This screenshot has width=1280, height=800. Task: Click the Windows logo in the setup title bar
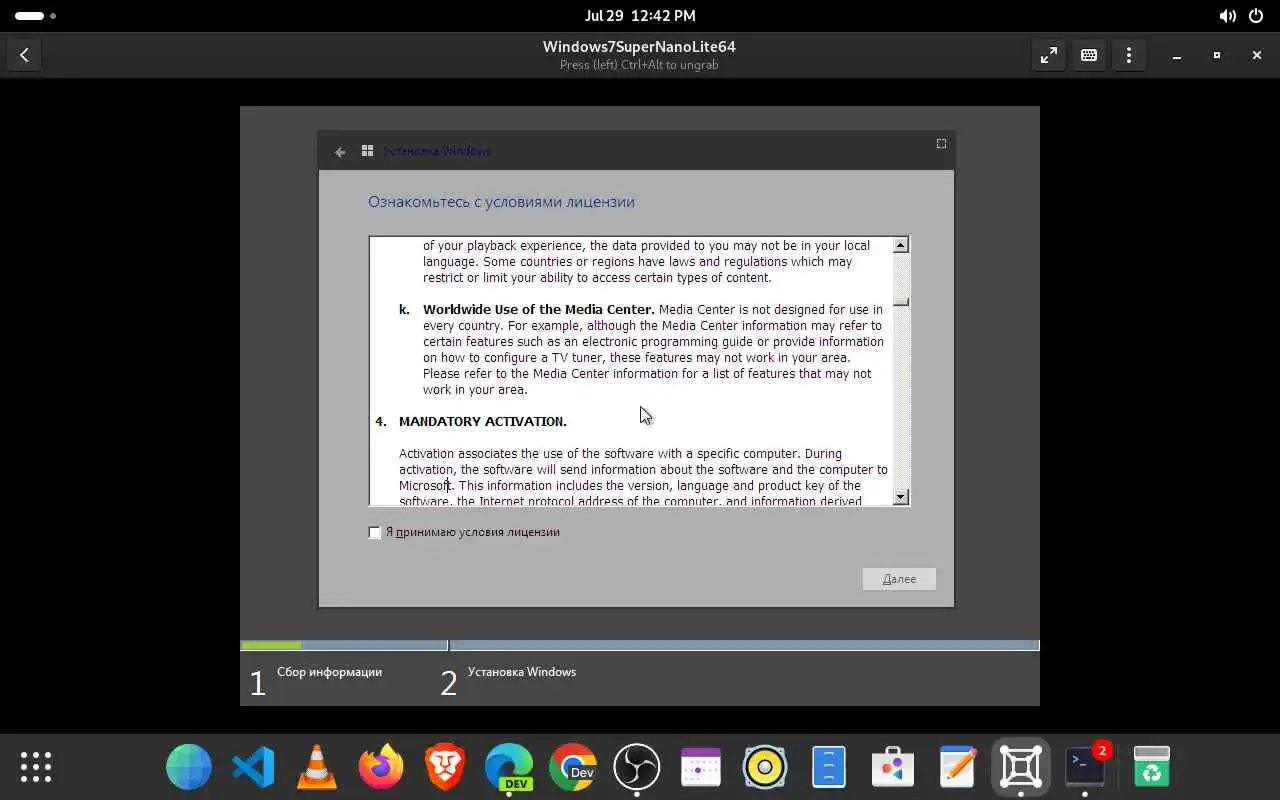pyautogui.click(x=368, y=151)
